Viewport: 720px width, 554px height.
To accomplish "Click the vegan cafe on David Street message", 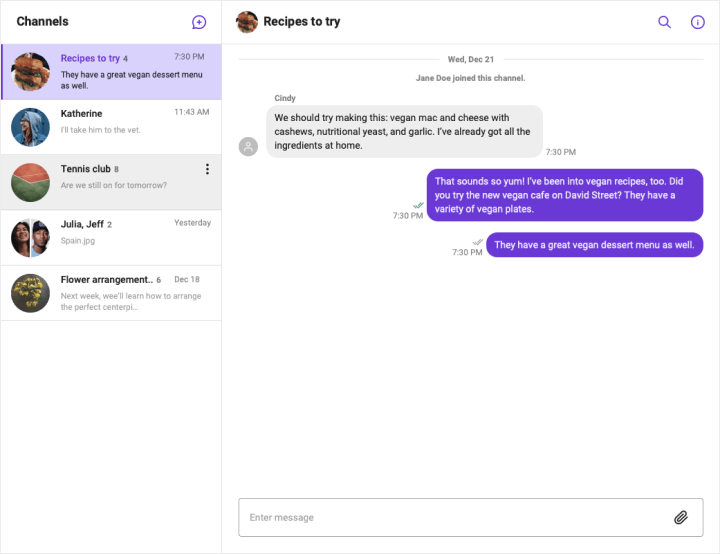I will (x=565, y=195).
